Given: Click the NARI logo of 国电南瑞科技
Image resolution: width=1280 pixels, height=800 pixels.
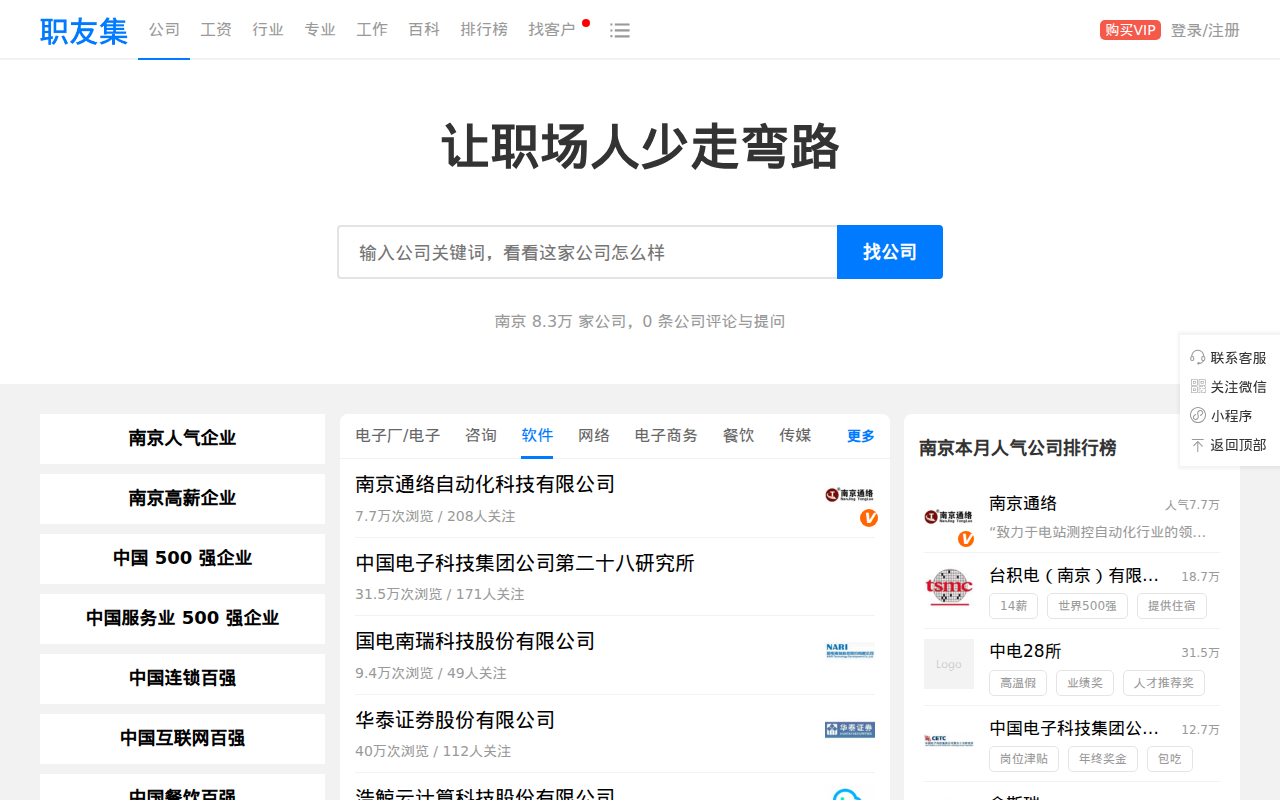Looking at the screenshot, I should click(850, 651).
